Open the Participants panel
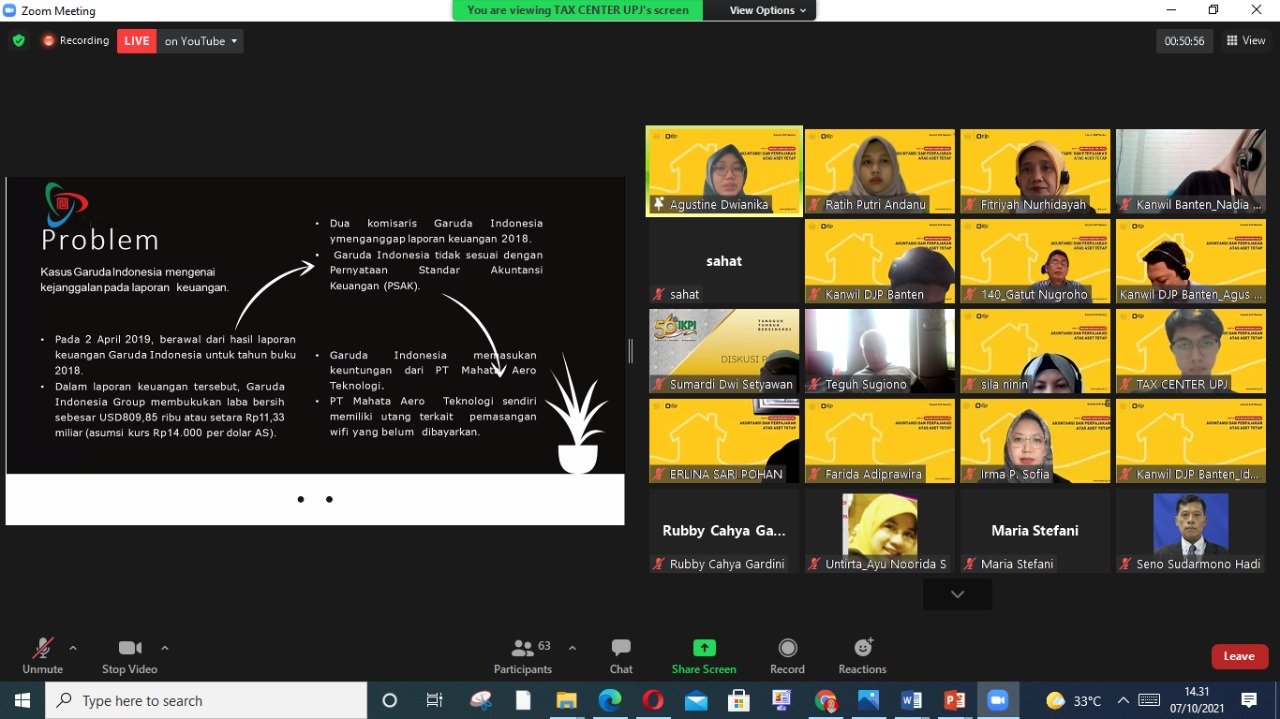 [523, 656]
